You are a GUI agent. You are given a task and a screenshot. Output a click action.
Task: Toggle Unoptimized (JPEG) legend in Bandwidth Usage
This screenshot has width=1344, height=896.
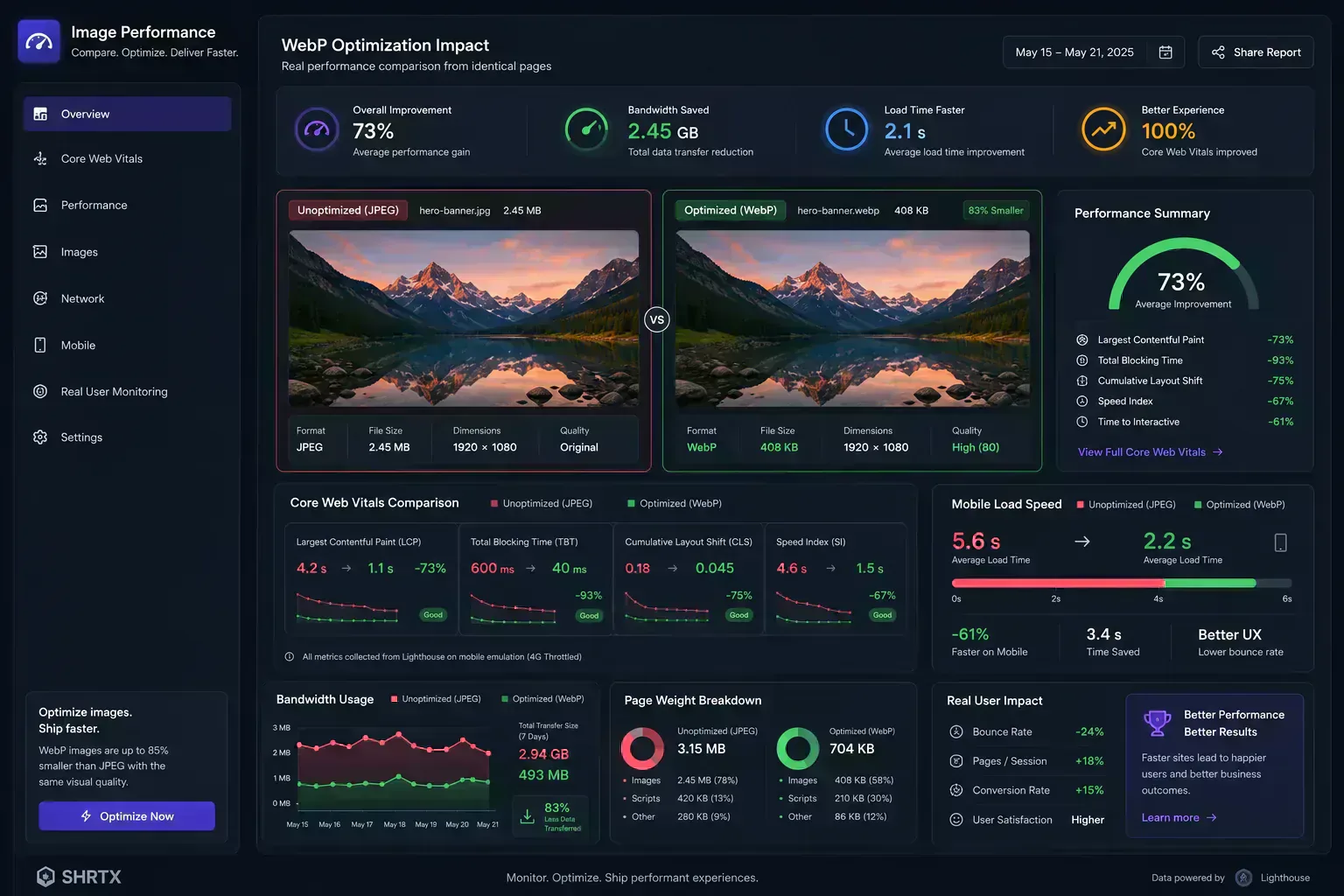[436, 699]
